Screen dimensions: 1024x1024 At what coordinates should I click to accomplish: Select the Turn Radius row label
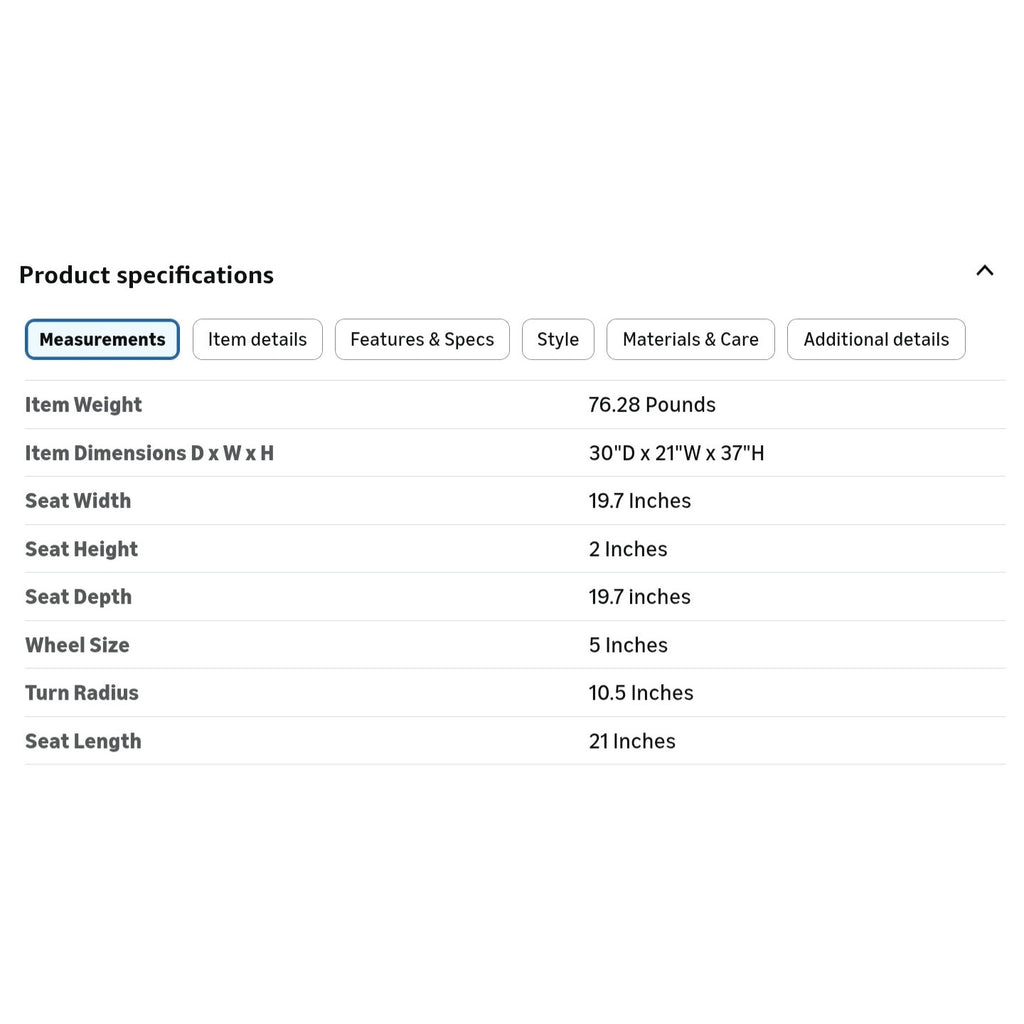pyautogui.click(x=82, y=692)
